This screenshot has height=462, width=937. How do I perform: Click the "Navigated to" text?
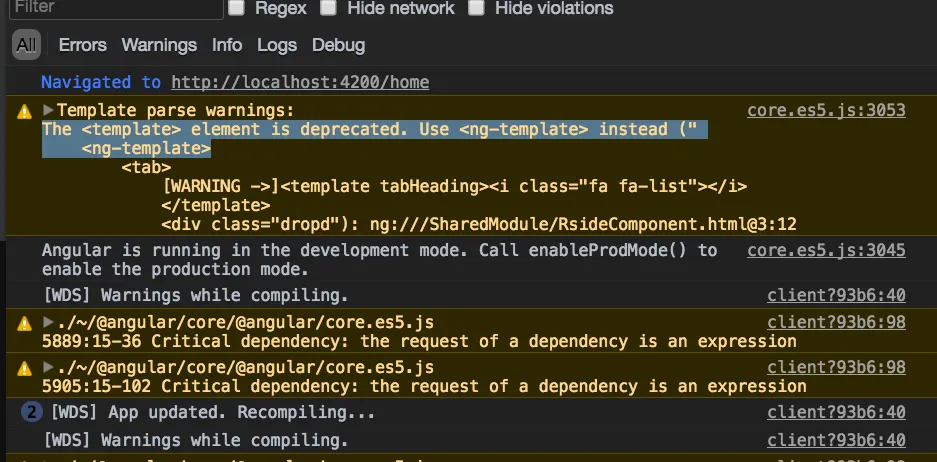point(101,82)
